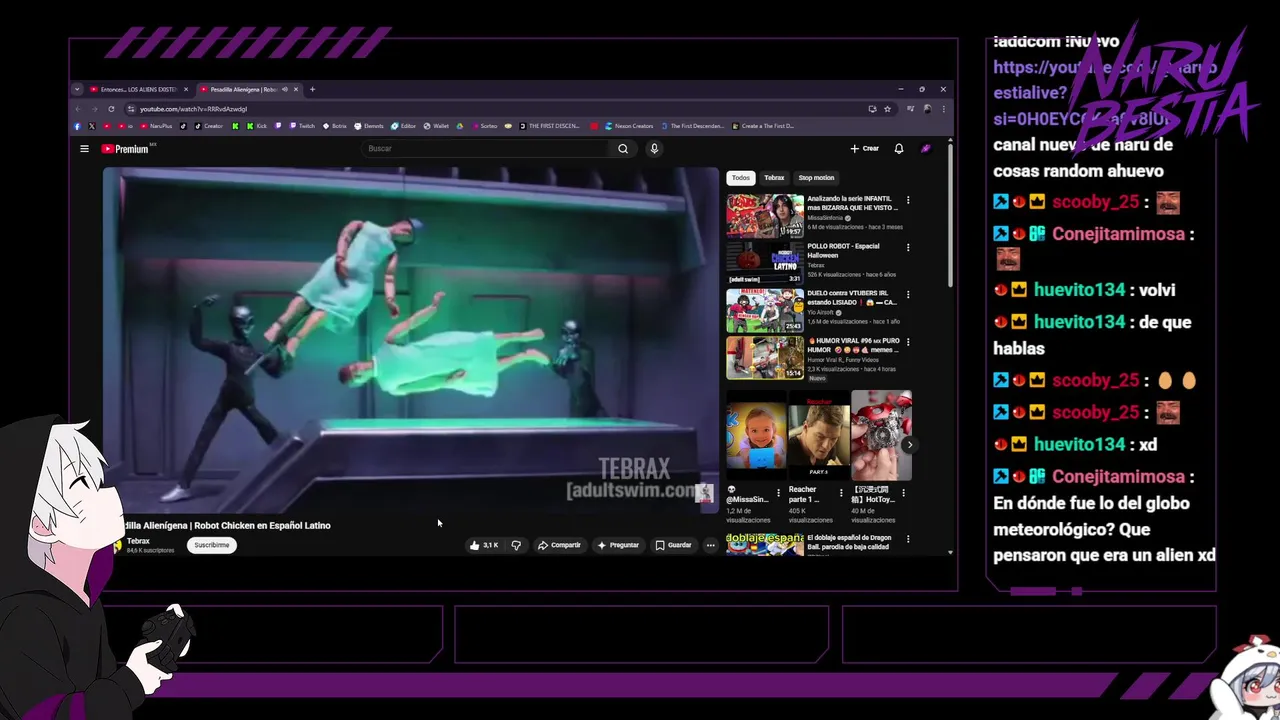Viewport: 1280px width, 720px height.
Task: Open a new browser tab with plus
Action: pos(312,89)
